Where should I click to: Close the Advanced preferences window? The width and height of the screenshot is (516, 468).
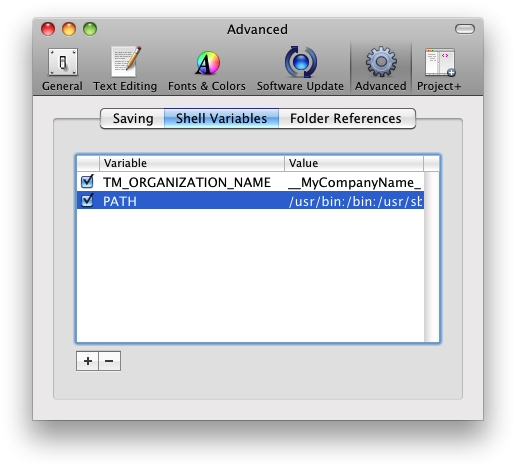click(48, 29)
